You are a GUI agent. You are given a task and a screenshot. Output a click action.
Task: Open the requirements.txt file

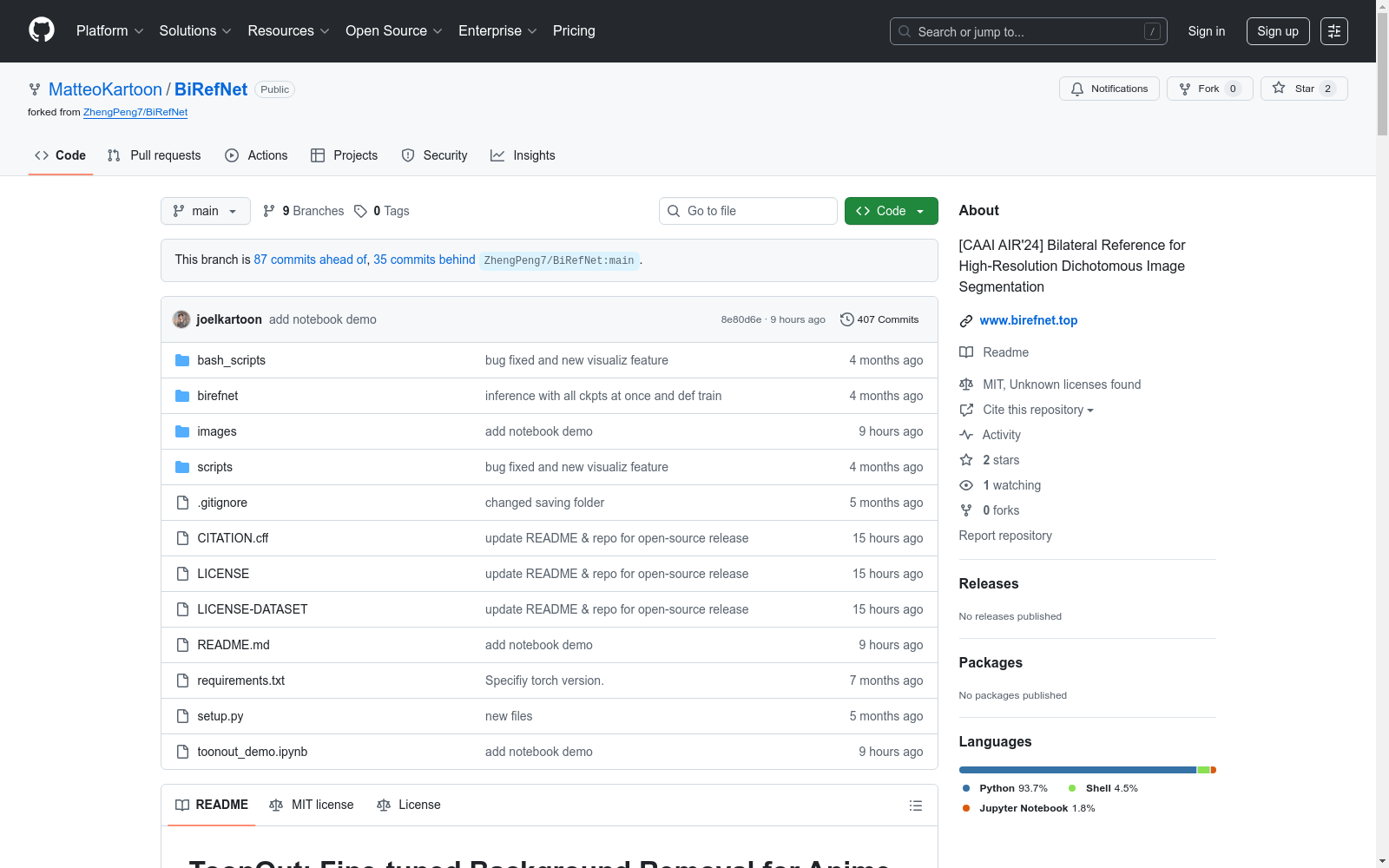pos(240,681)
